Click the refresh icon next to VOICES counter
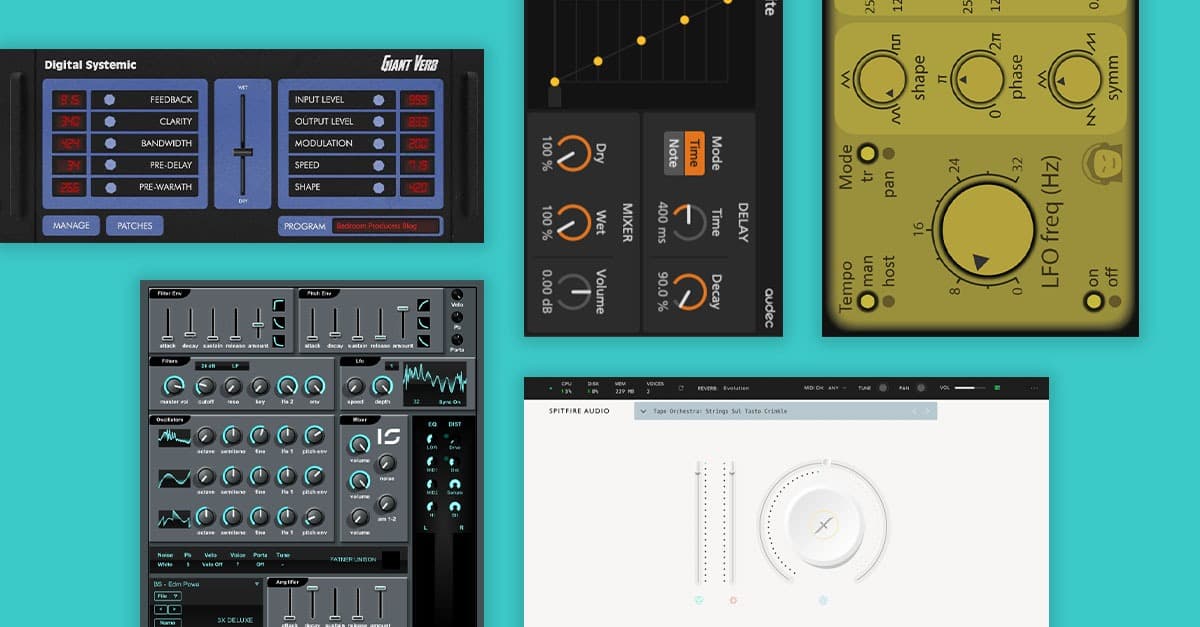1200x627 pixels. pos(681,388)
